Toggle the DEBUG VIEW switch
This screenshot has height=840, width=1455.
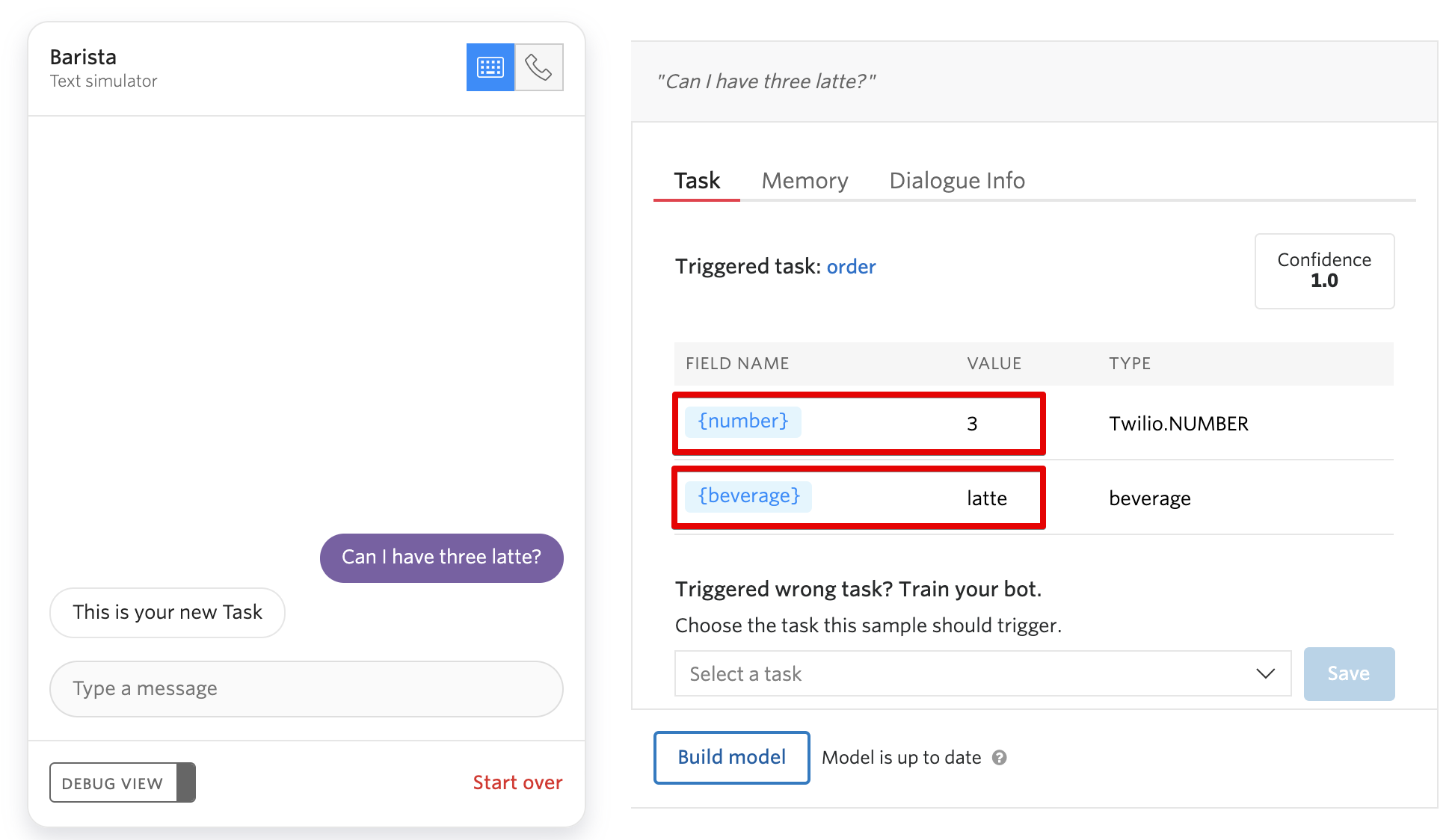188,784
